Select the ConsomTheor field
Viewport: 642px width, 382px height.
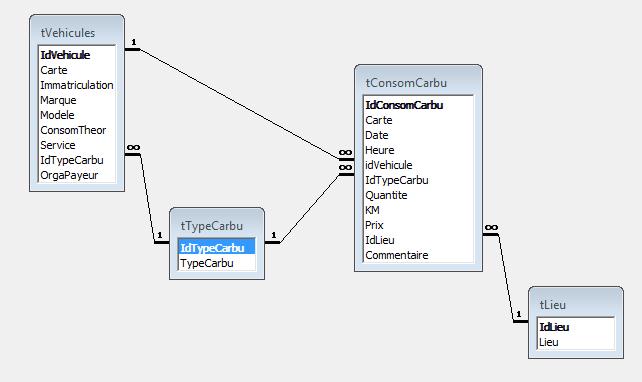point(77,130)
